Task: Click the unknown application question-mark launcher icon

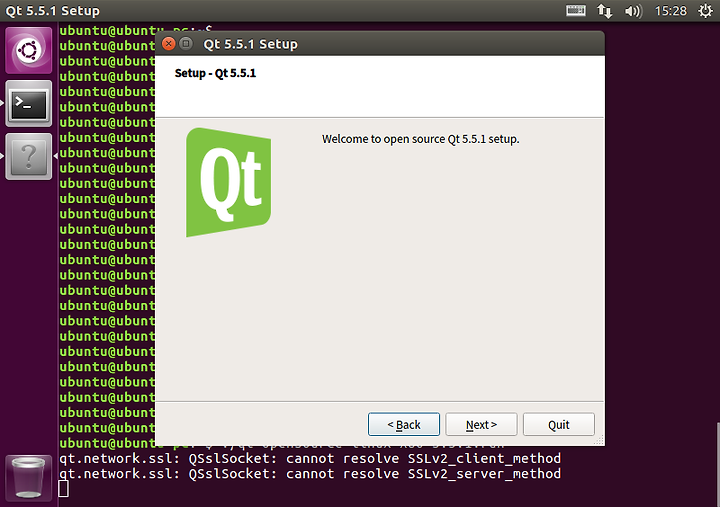Action: coord(28,157)
